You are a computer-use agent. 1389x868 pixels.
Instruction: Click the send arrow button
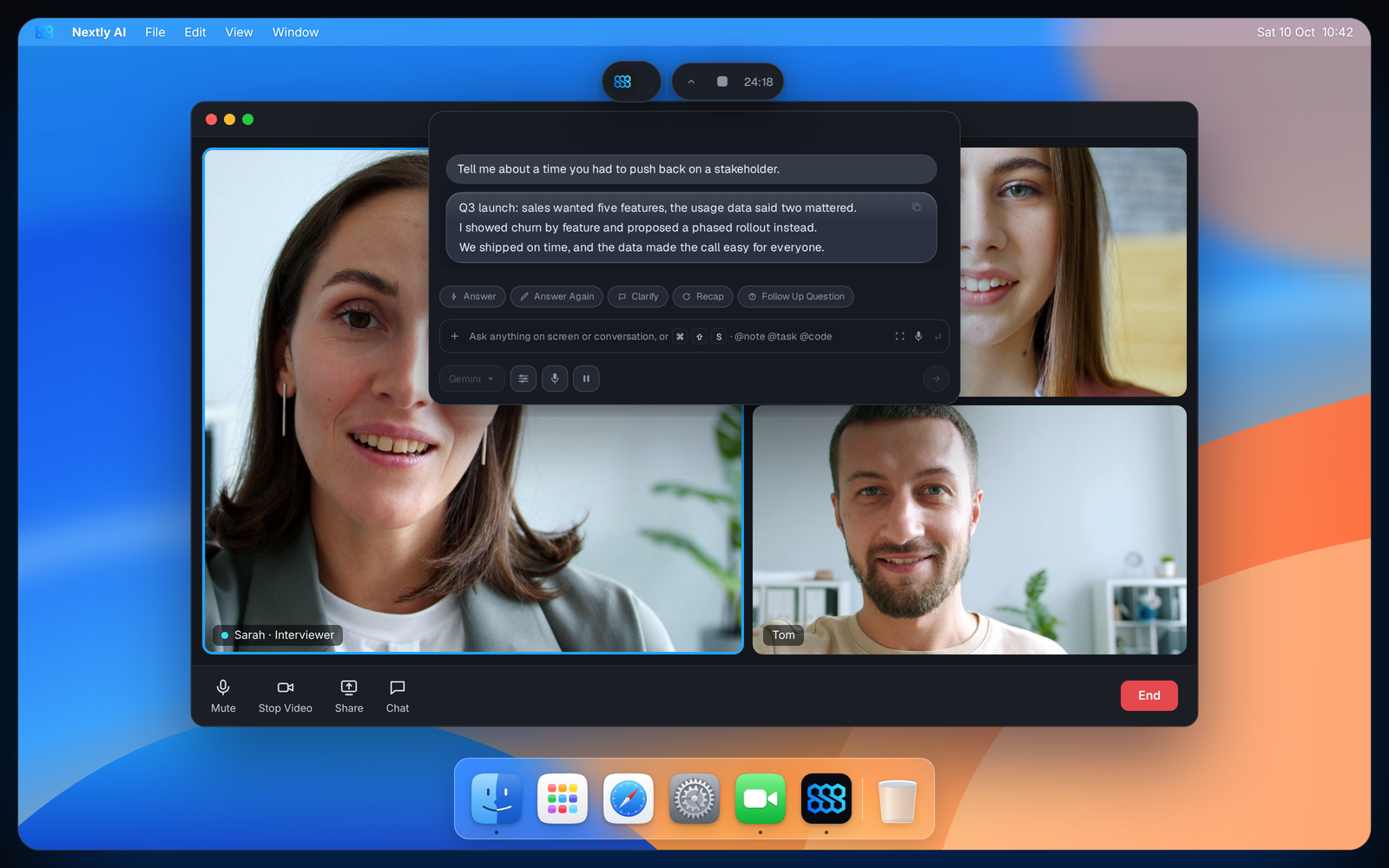pos(936,378)
